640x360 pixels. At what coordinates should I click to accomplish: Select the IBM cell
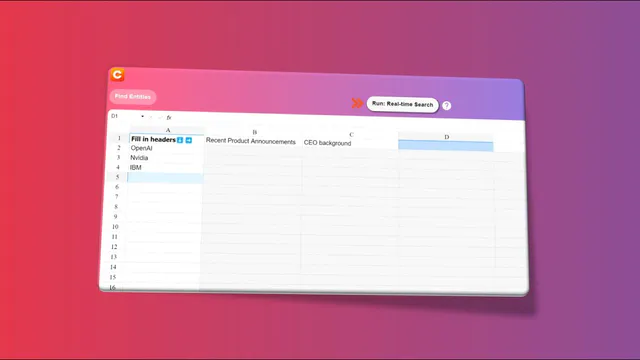(165, 168)
